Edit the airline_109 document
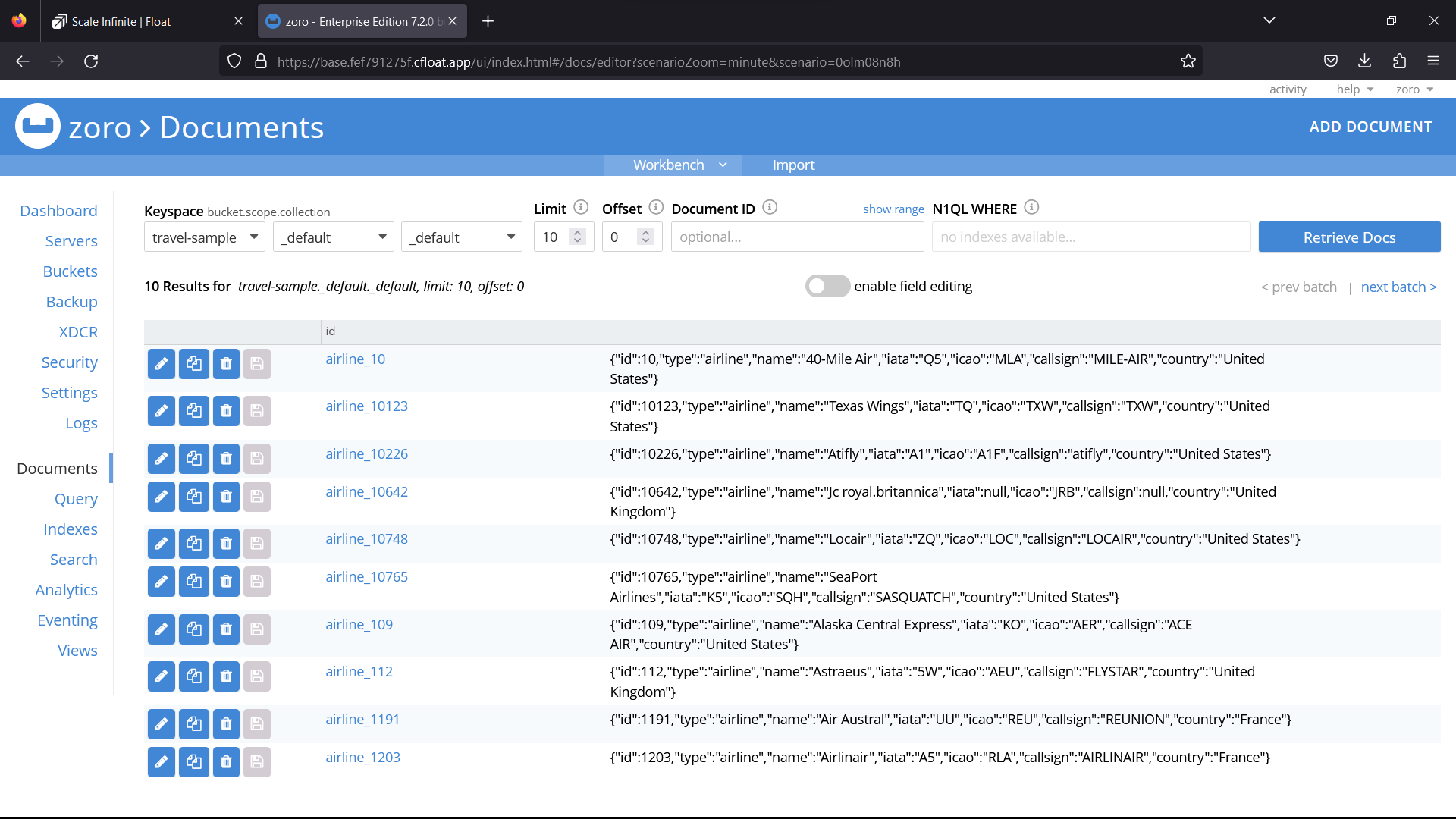This screenshot has width=1456, height=819. [162, 629]
